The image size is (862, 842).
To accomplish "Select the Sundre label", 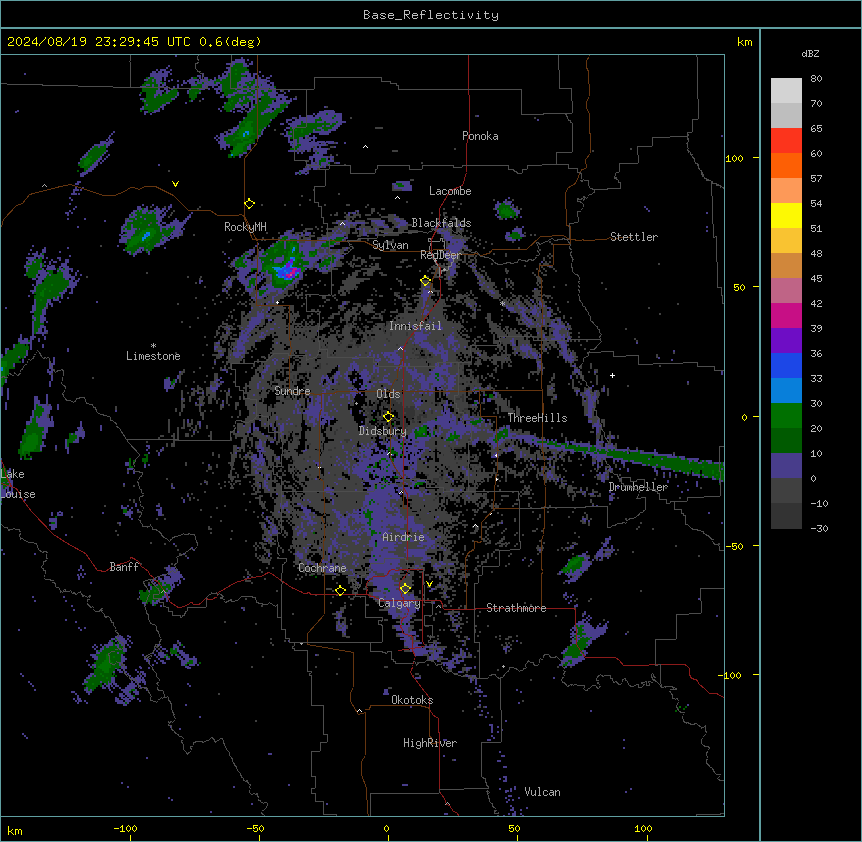I will (292, 391).
